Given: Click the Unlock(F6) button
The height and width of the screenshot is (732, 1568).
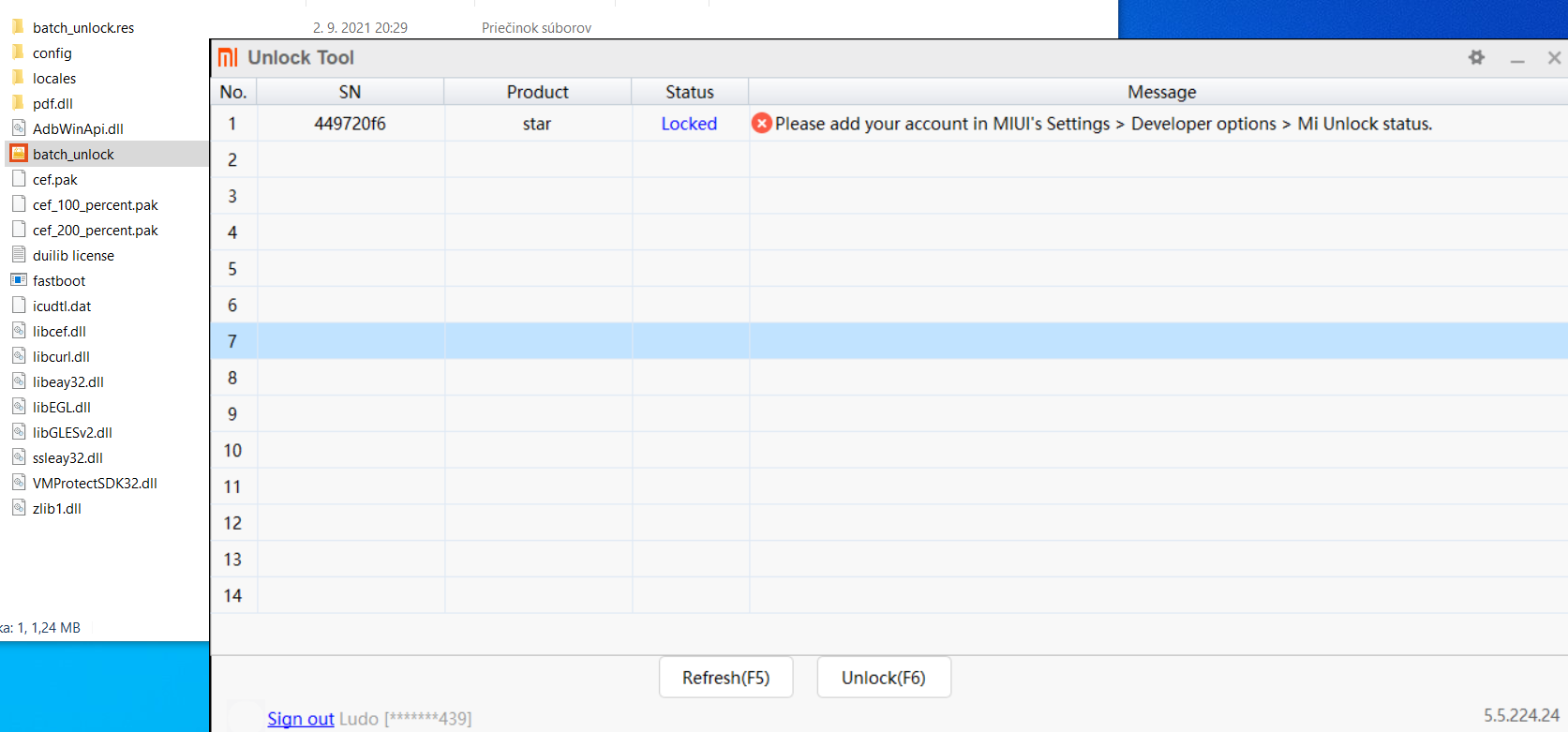Looking at the screenshot, I should coord(884,678).
